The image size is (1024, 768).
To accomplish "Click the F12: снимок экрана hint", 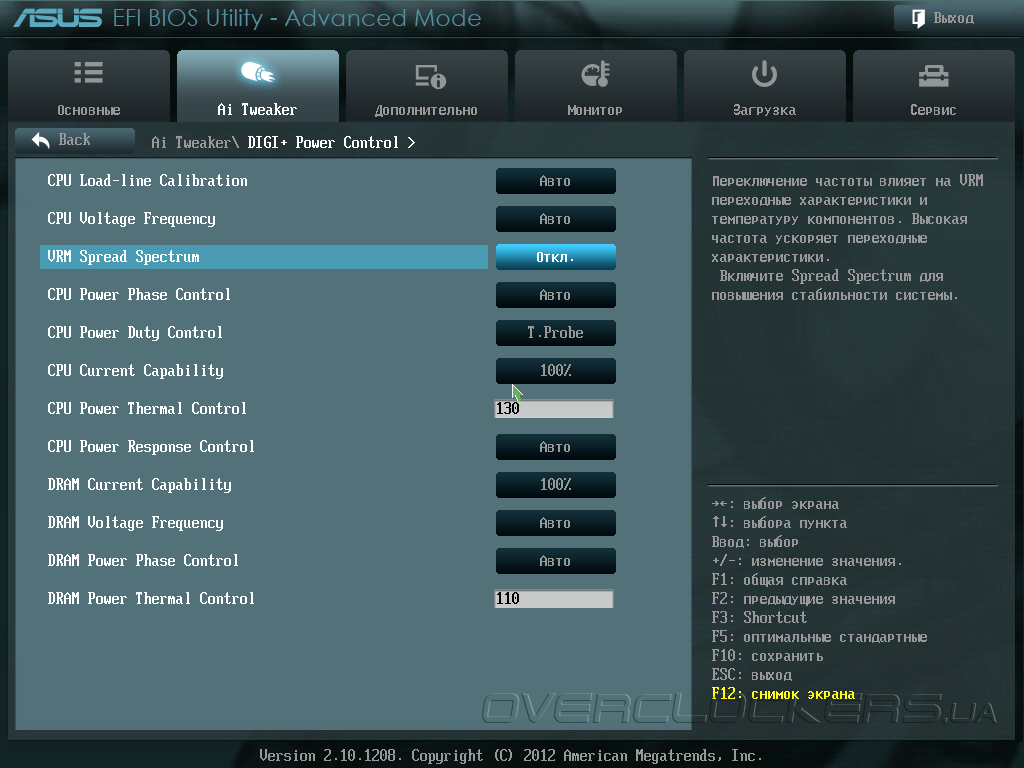I will pos(783,694).
